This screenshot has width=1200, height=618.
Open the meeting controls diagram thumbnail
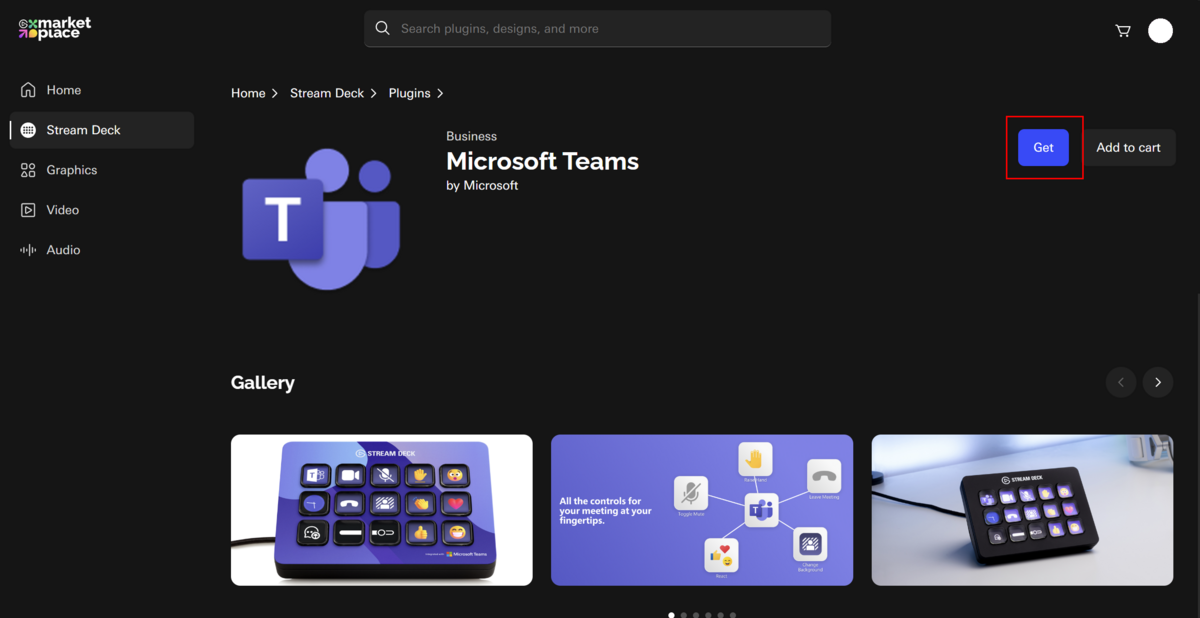tap(702, 510)
